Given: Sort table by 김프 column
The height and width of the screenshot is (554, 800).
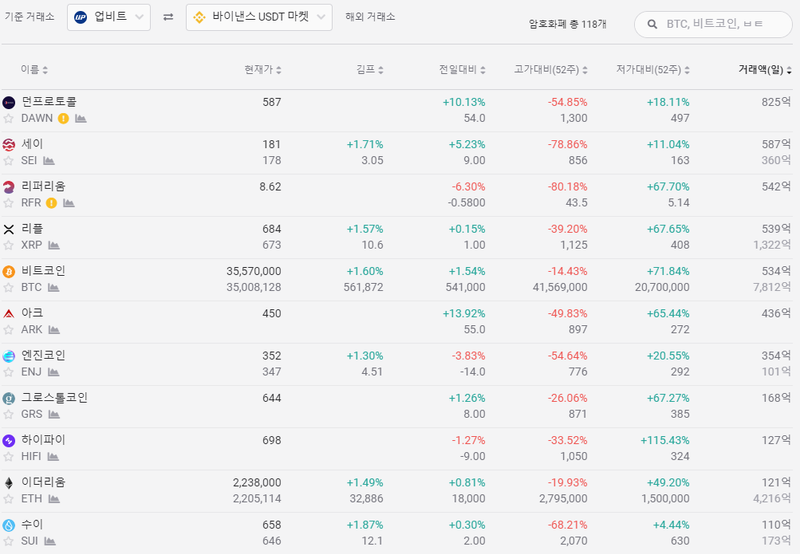Looking at the screenshot, I should 370,69.
